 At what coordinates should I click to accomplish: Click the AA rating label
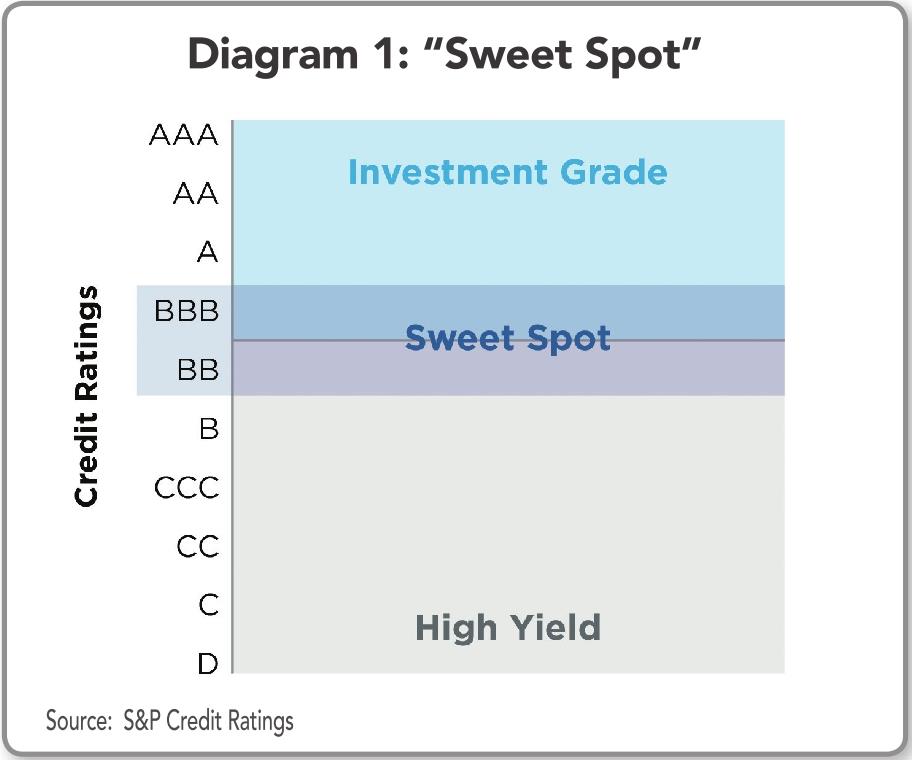195,194
